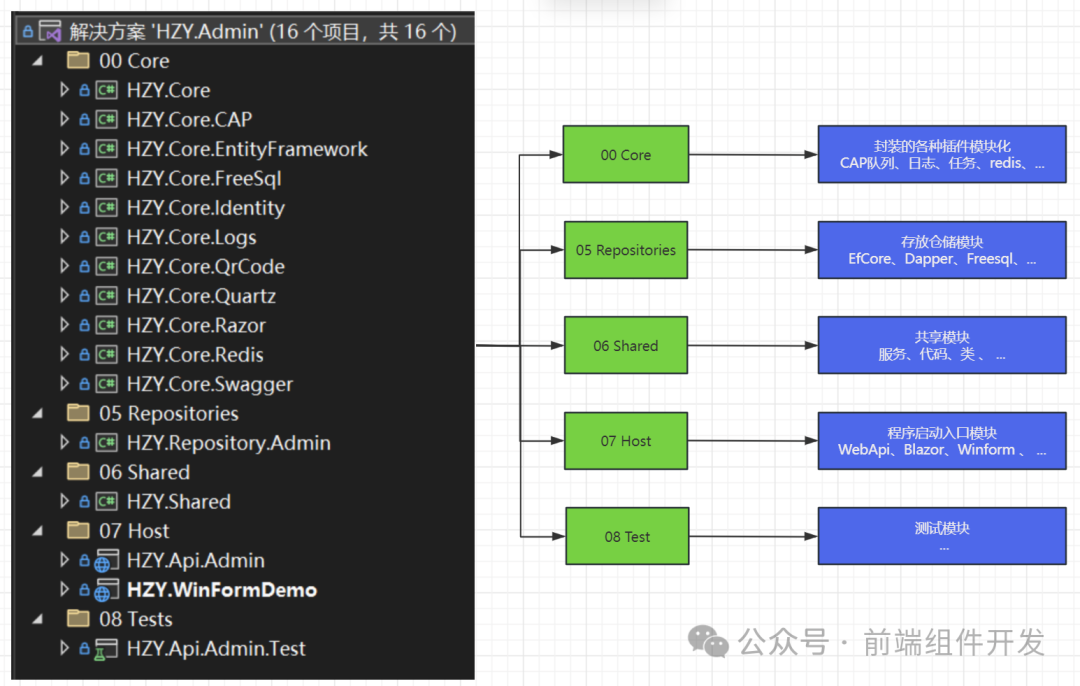Click the C# icon of HZY.Core.Quartz
Screen dimensions: 1080x686
pyautogui.click(x=106, y=296)
